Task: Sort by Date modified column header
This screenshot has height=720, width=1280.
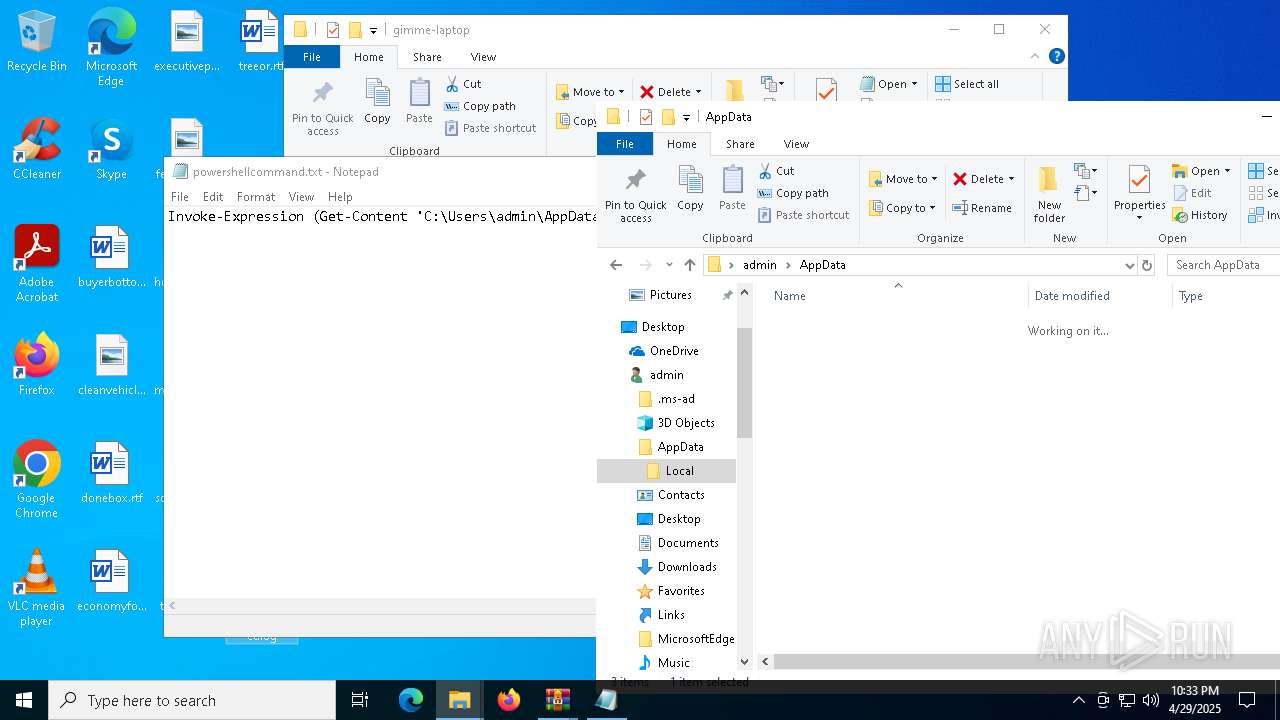Action: (1099, 296)
